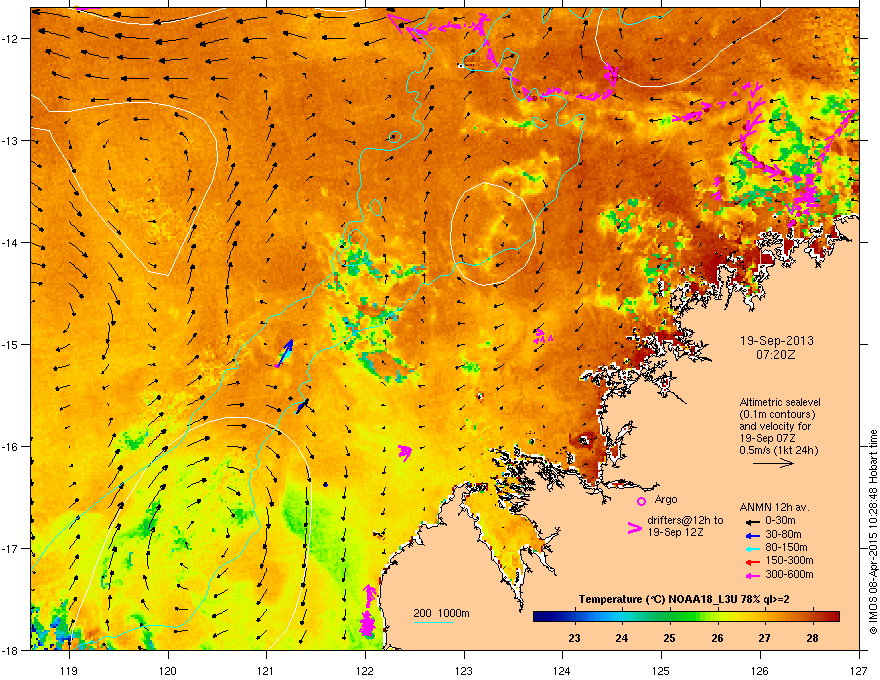This screenshot has height=680, width=880.
Task: Click the '(0.1m contours)' text
Action: pos(777,414)
